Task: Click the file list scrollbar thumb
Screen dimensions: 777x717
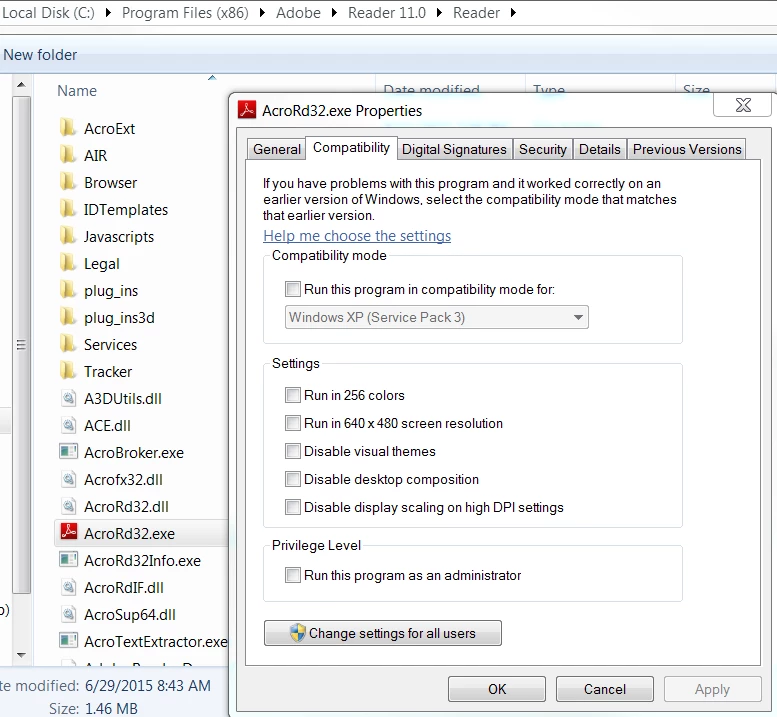Action: tap(21, 344)
